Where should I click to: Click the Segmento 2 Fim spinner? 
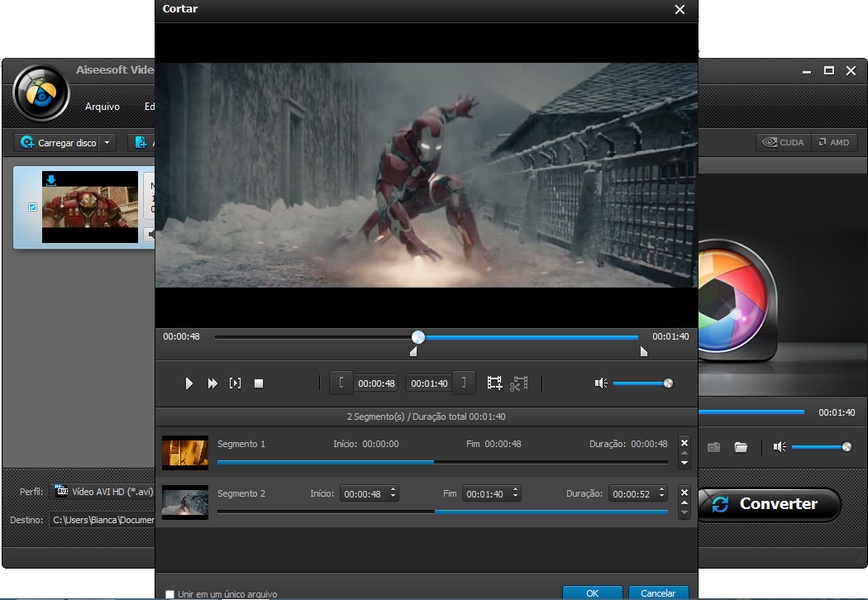click(515, 493)
